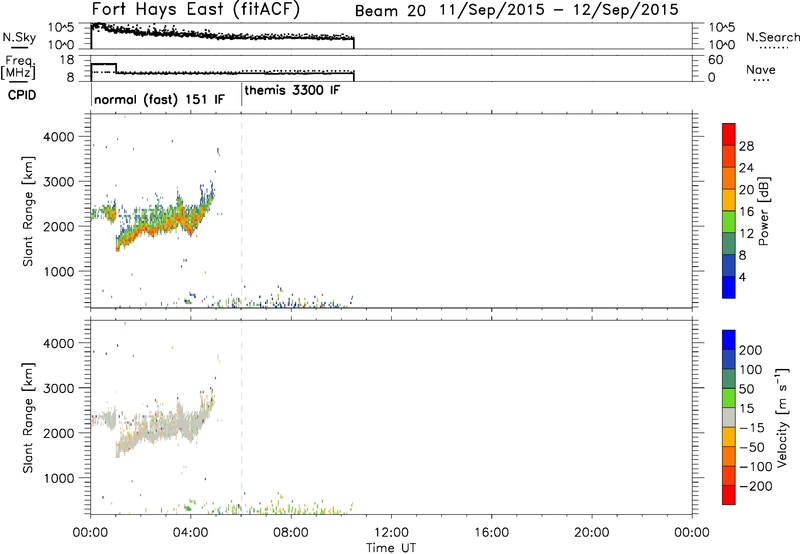Click the 'CPID' label
Screen dimensions: 800x554
[x=22, y=95]
